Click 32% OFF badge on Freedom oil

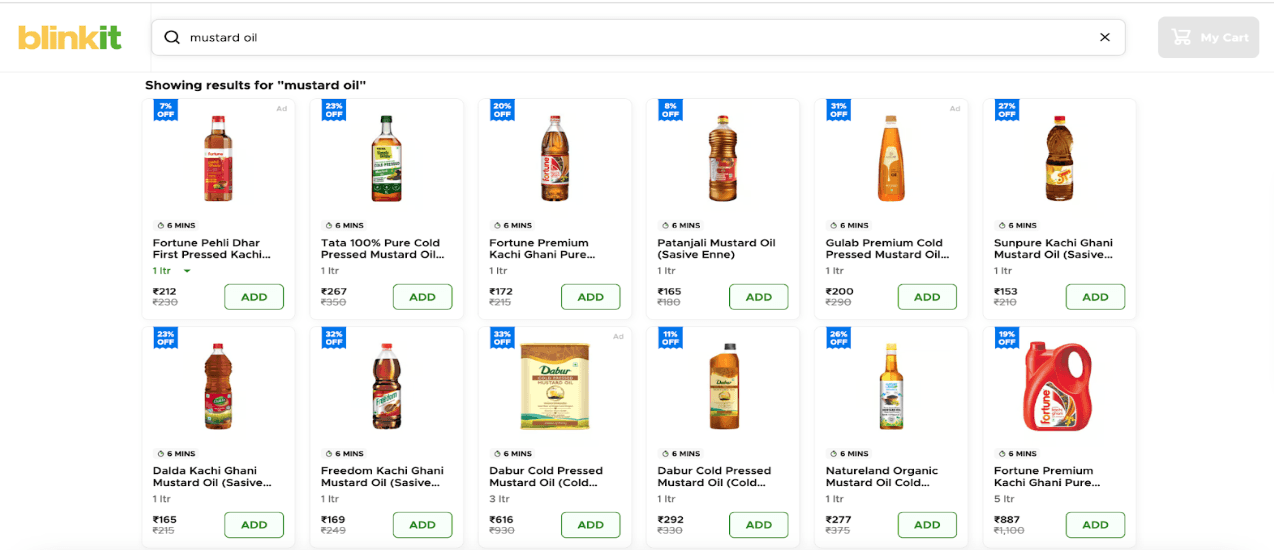point(333,337)
